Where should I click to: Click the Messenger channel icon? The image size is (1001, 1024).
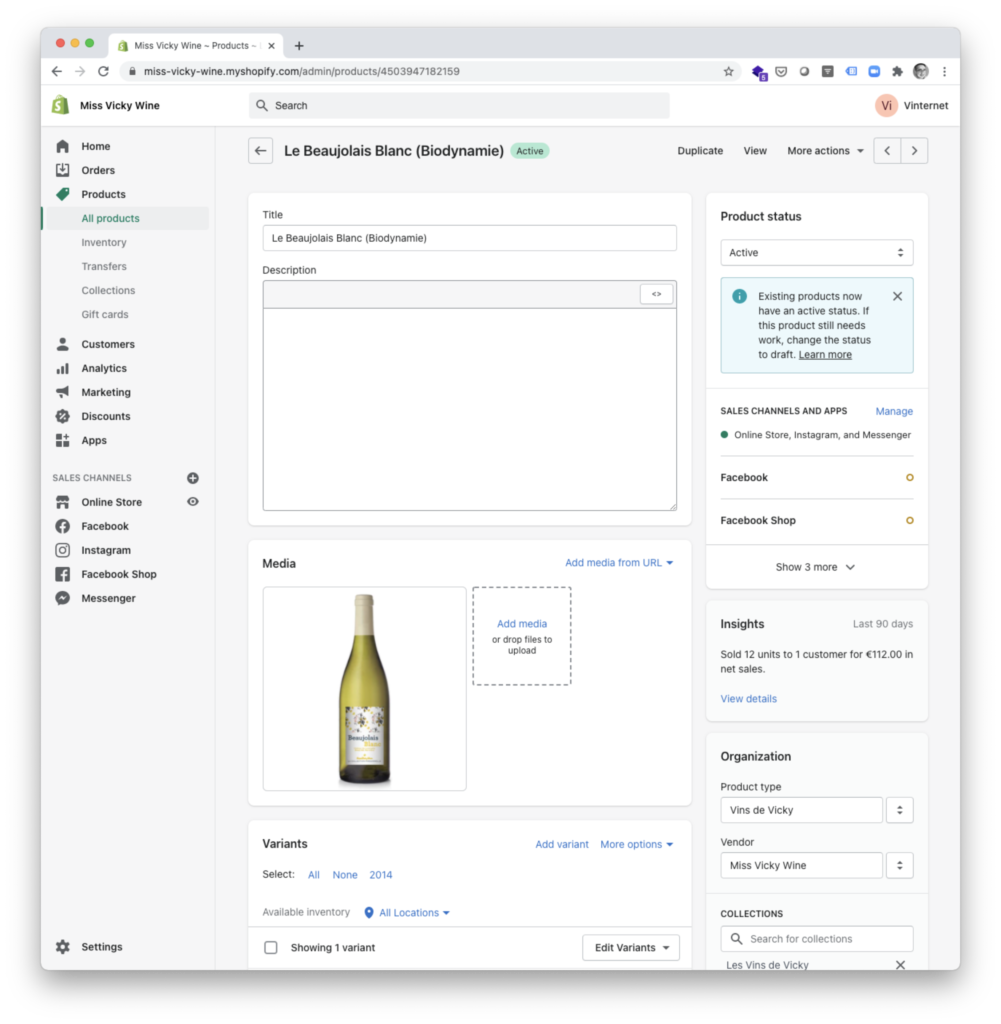63,598
